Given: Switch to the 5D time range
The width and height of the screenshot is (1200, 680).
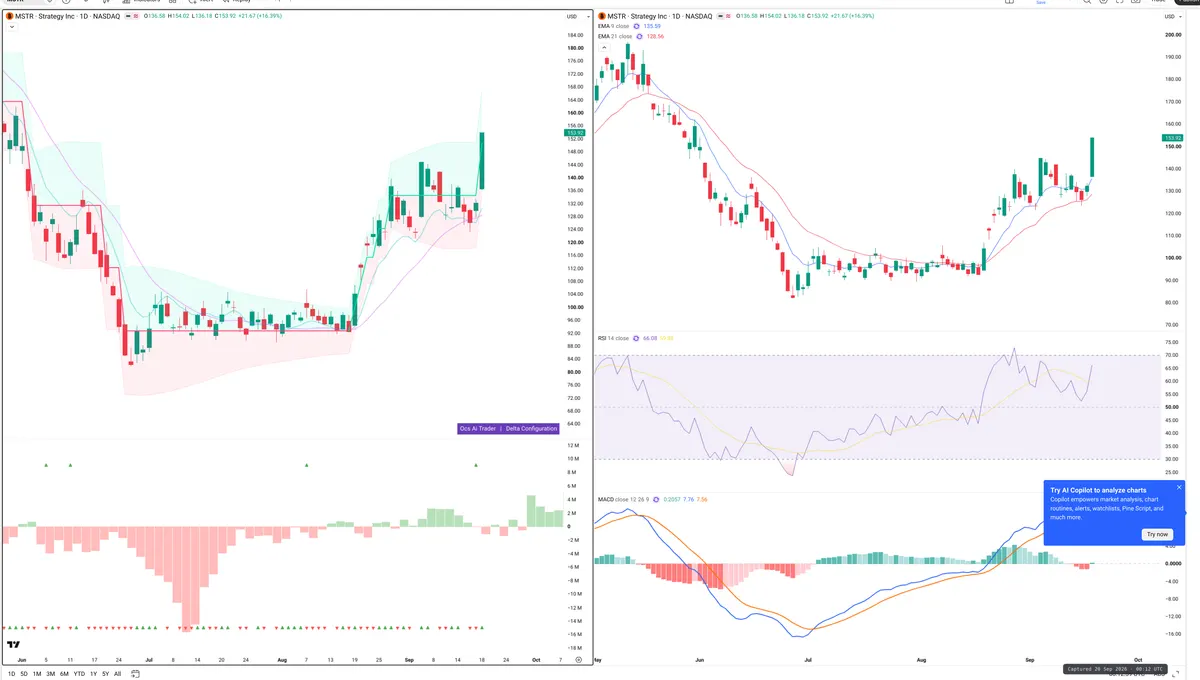Looking at the screenshot, I should [x=24, y=674].
